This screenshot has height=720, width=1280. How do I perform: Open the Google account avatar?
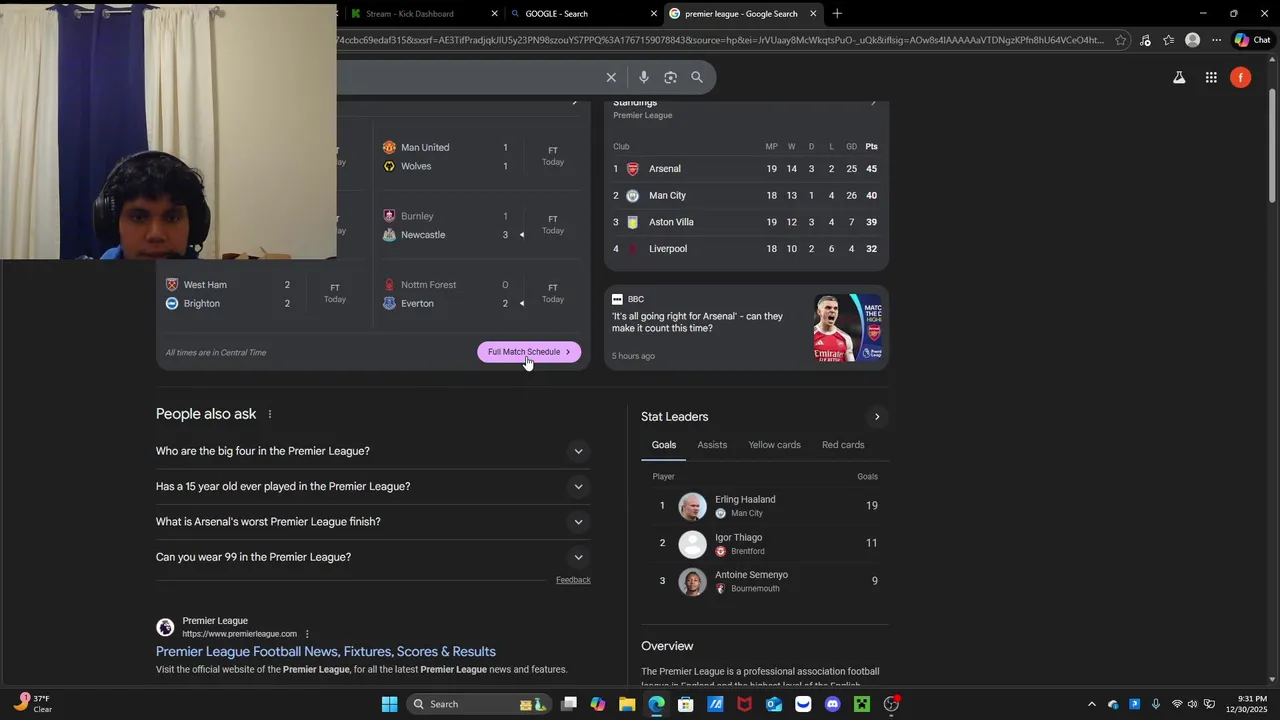tap(1241, 77)
